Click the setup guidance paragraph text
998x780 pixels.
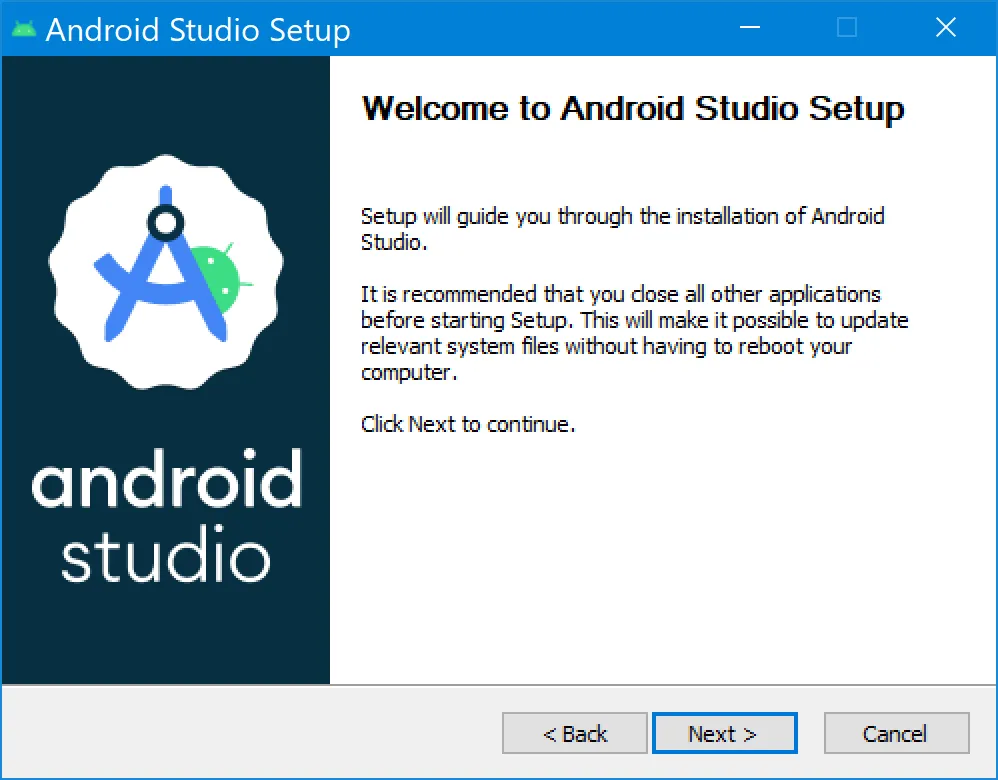(622, 228)
